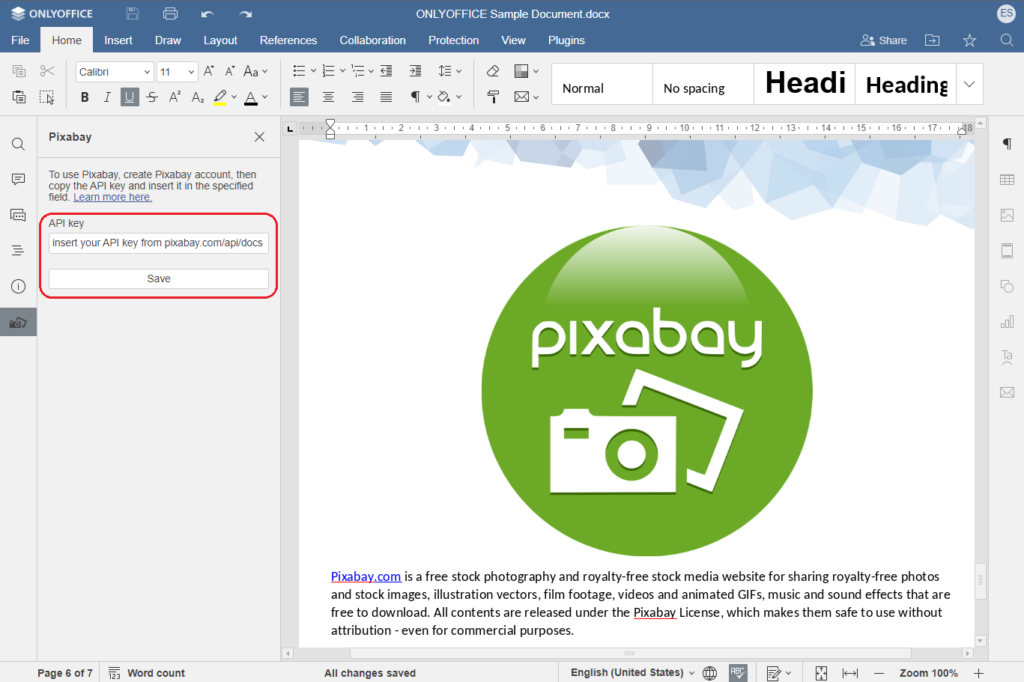
Task: Open Chart settings in right sidebar
Action: click(x=1007, y=321)
